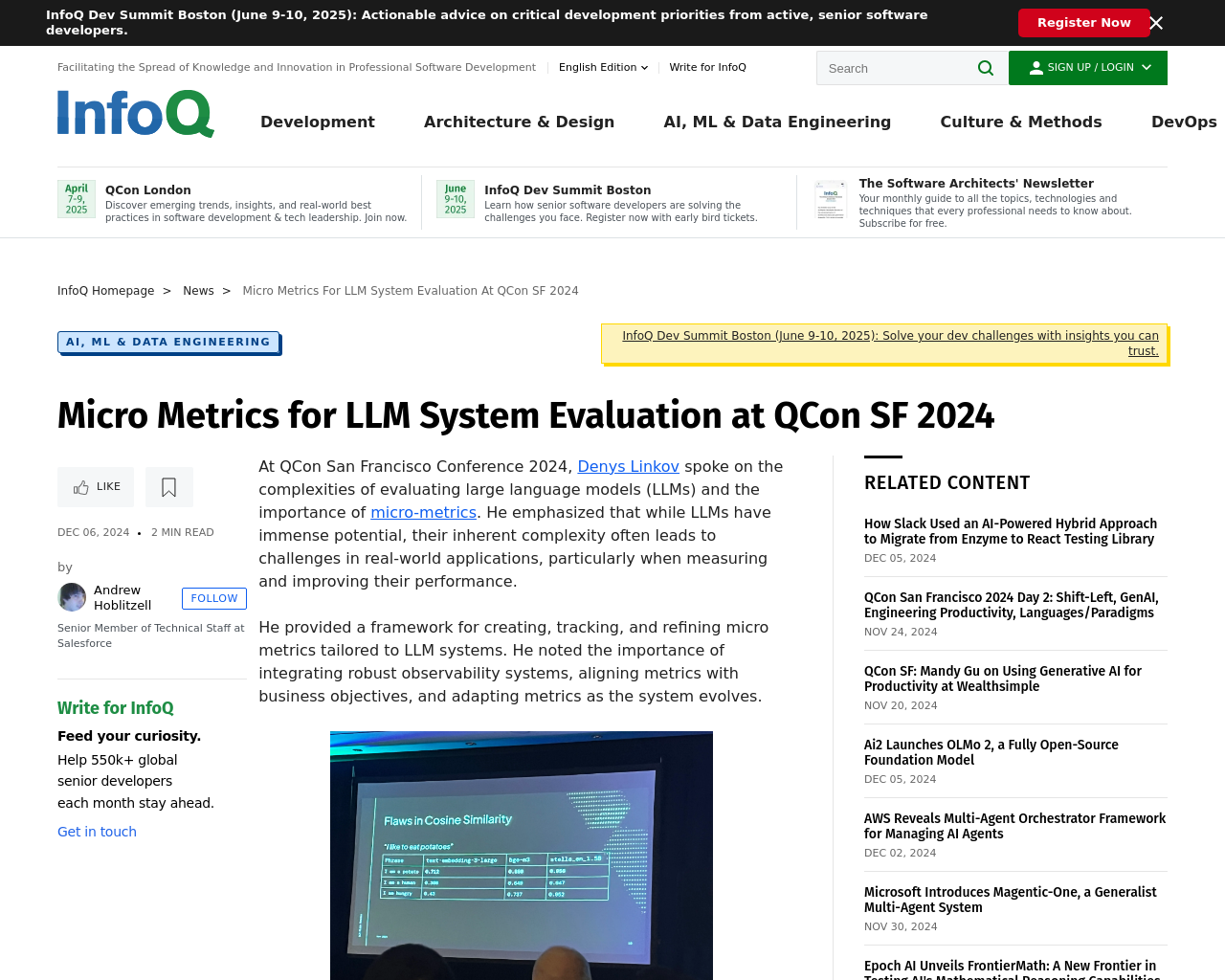Click the AI, ML & Data Engineering topic tag

pyautogui.click(x=168, y=342)
